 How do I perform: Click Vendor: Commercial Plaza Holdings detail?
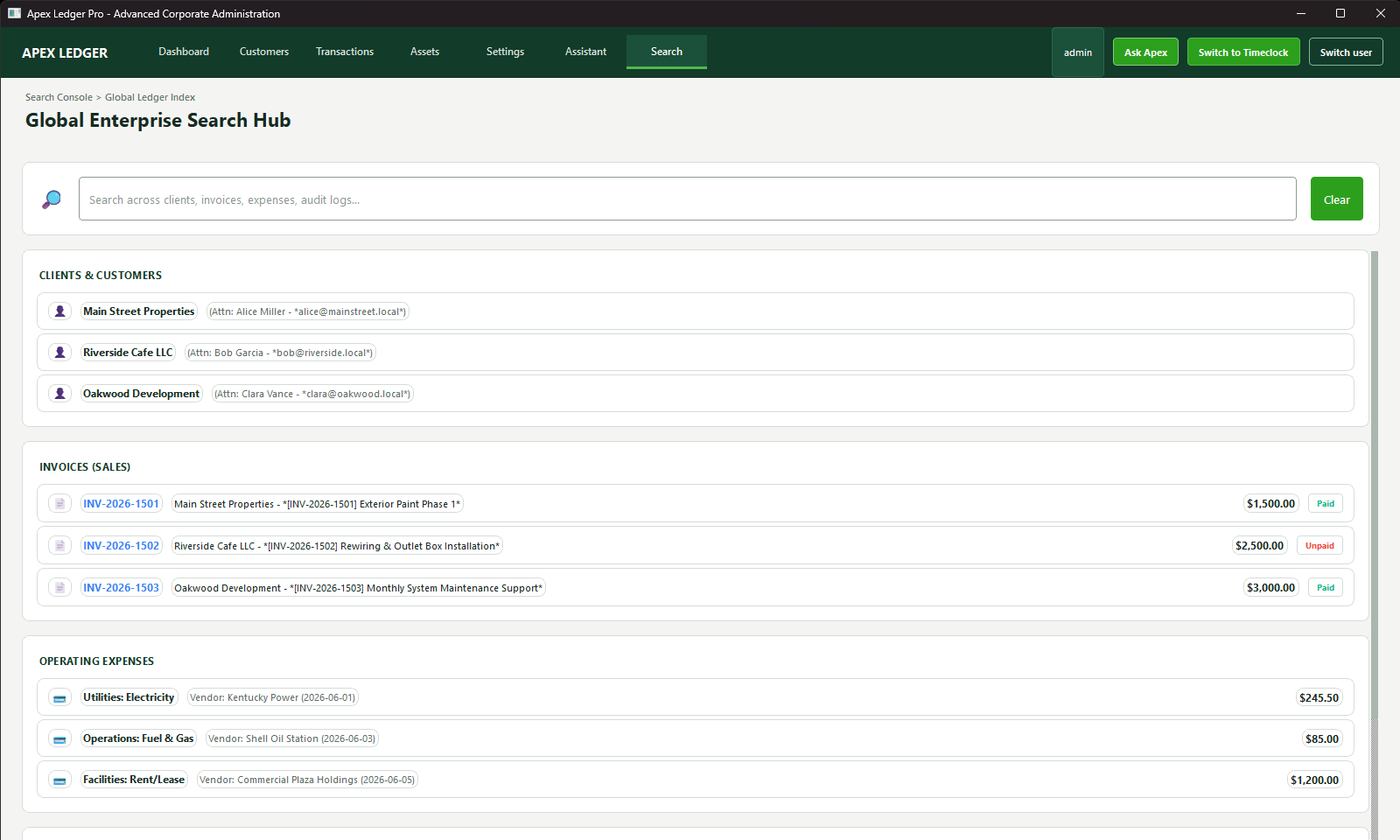tap(307, 780)
